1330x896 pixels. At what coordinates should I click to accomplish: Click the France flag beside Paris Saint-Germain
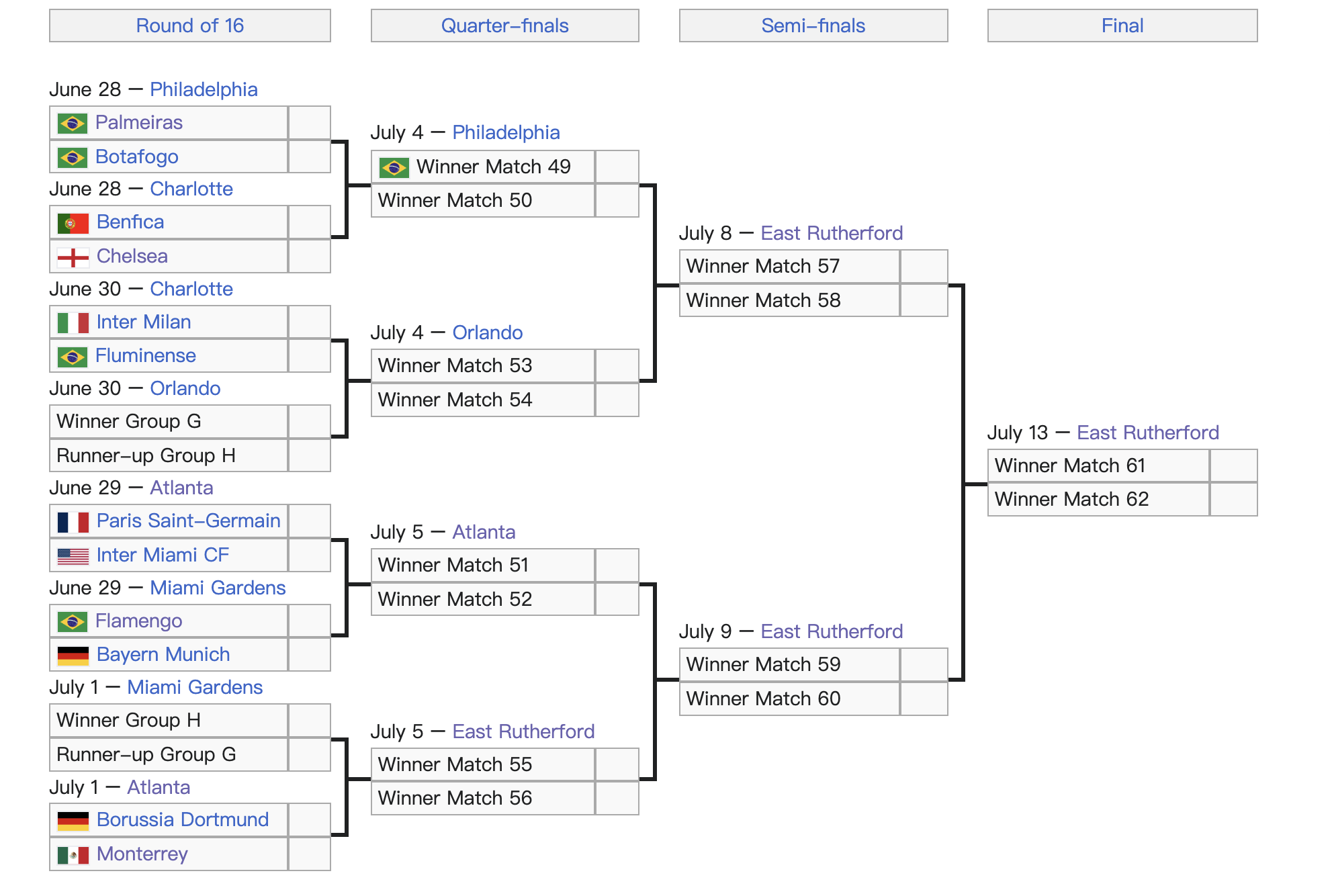(x=73, y=522)
